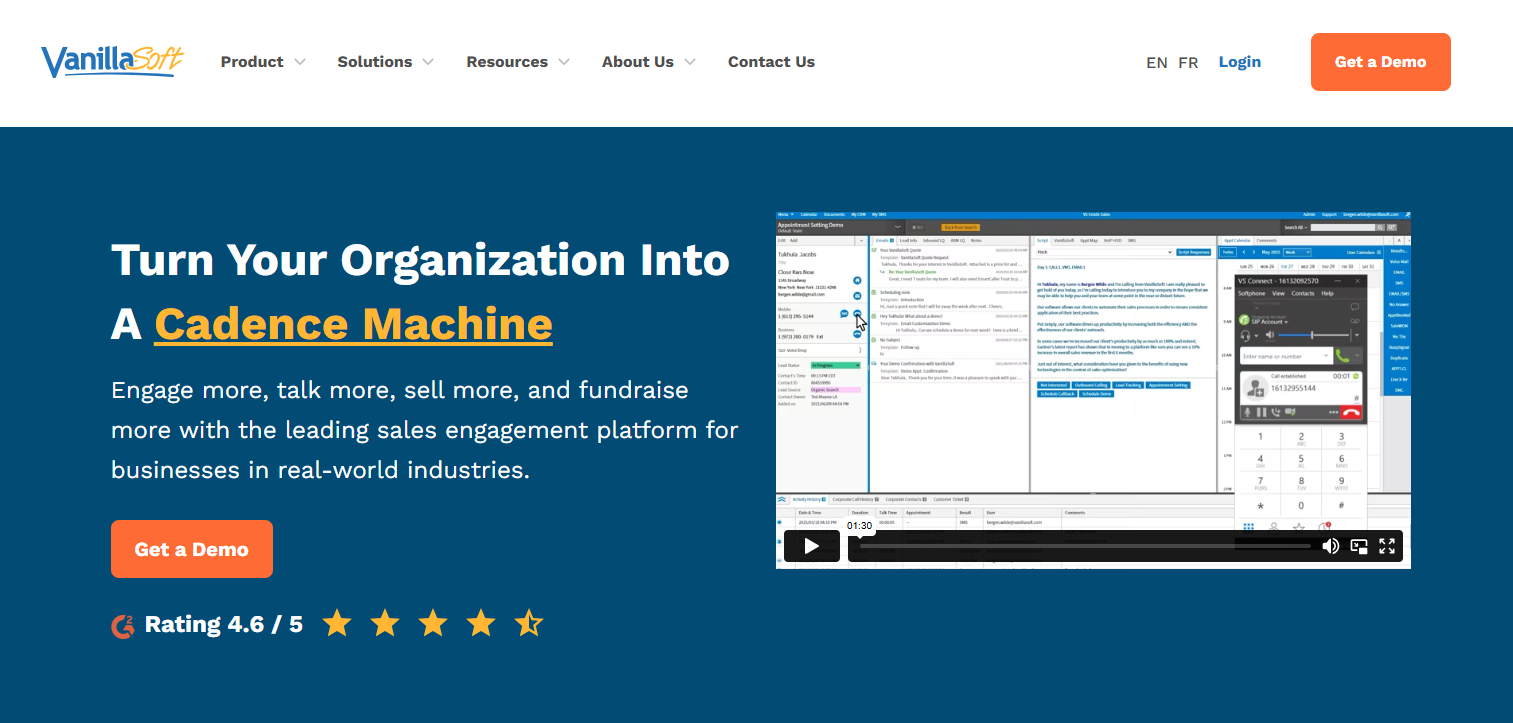Image resolution: width=1513 pixels, height=723 pixels.
Task: Click the Login link
Action: click(x=1239, y=61)
